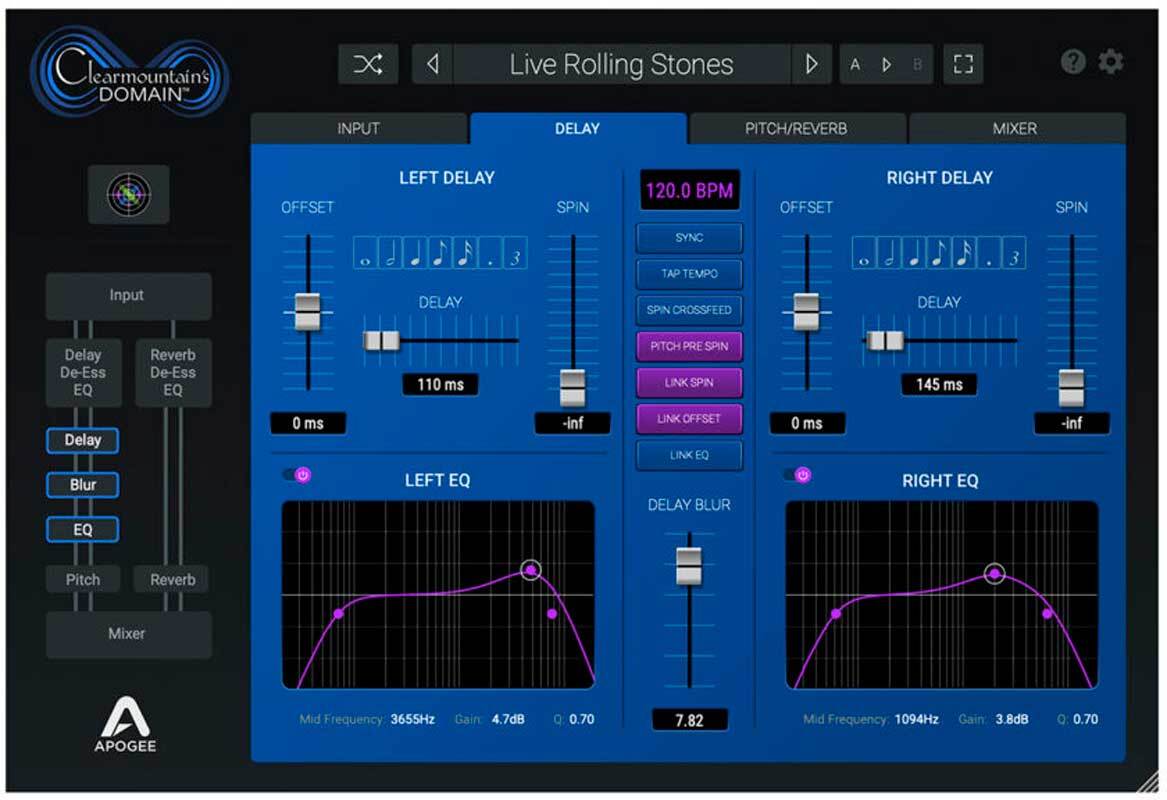Click the Sync button
1167x800 pixels.
pos(689,238)
